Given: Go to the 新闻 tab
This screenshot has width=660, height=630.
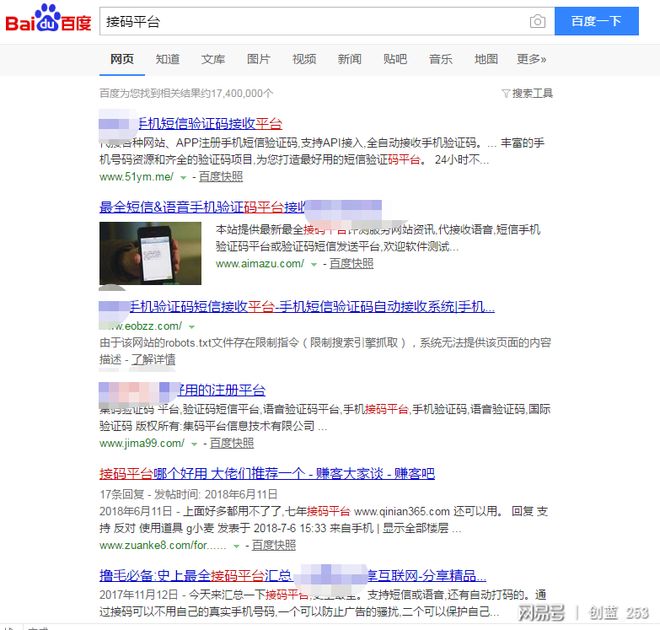Looking at the screenshot, I should pos(349,59).
